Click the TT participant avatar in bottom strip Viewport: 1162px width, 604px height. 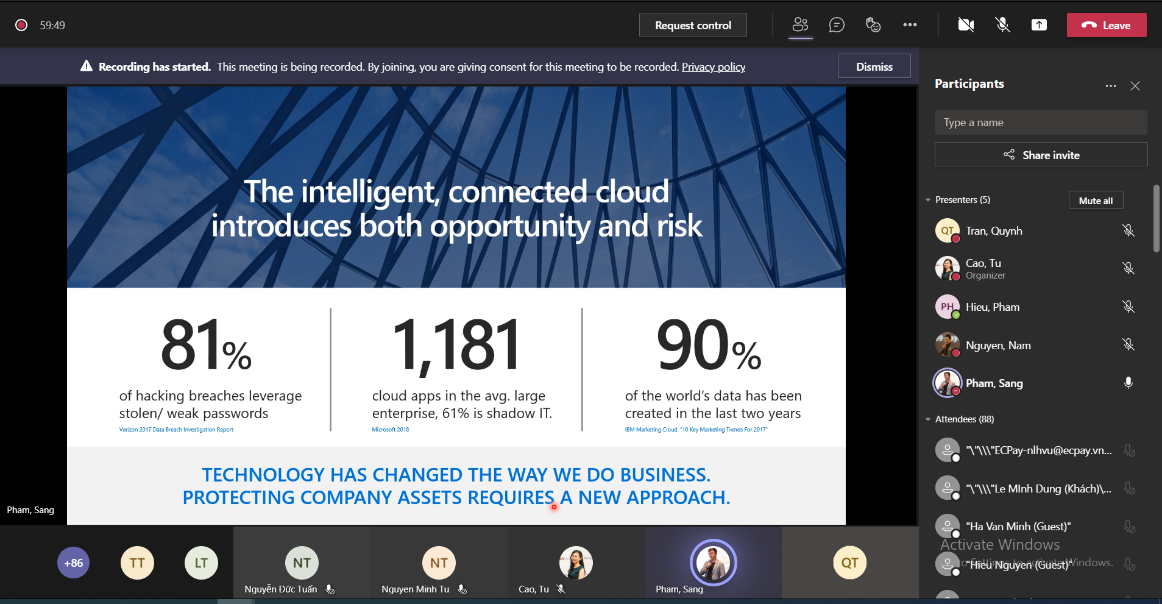[x=137, y=562]
